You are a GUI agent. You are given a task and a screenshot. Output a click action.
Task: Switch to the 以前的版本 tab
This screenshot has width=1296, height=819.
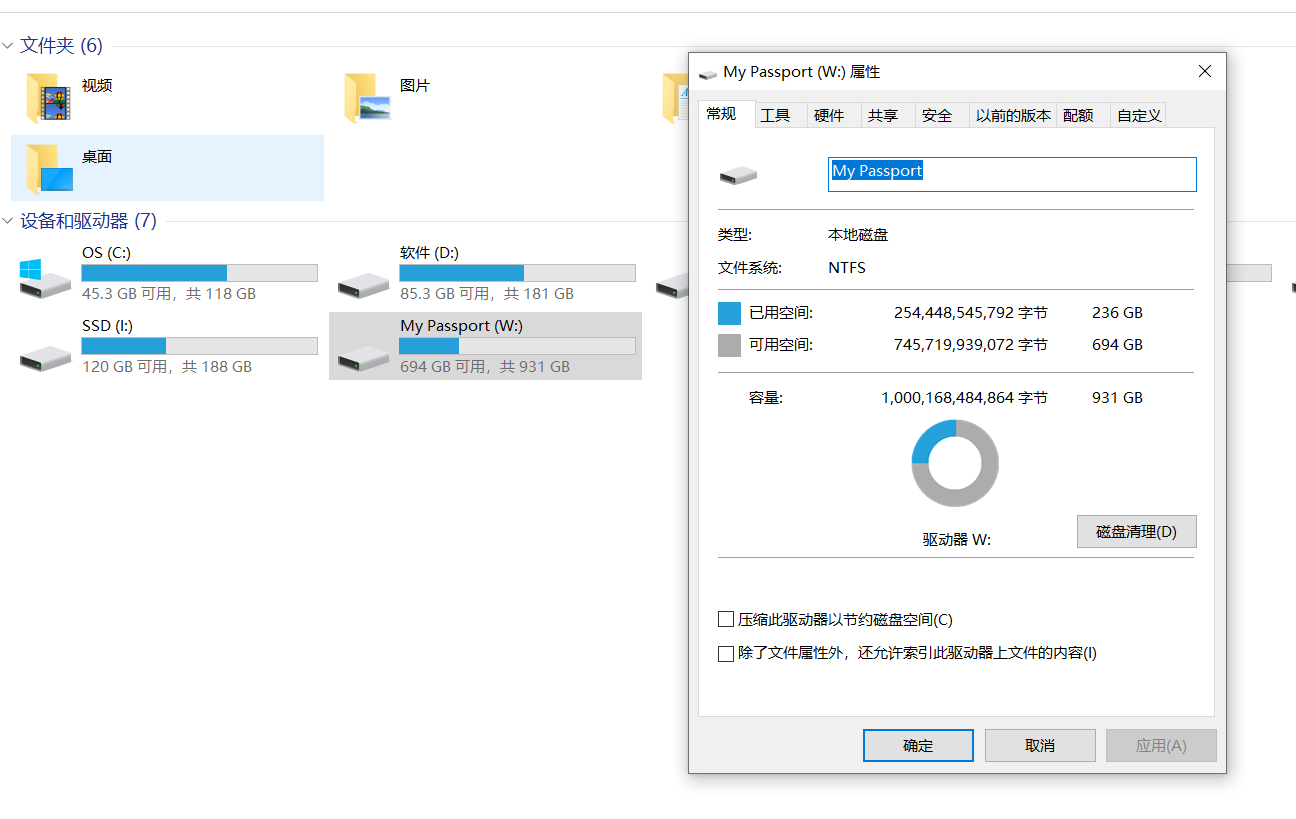1013,116
